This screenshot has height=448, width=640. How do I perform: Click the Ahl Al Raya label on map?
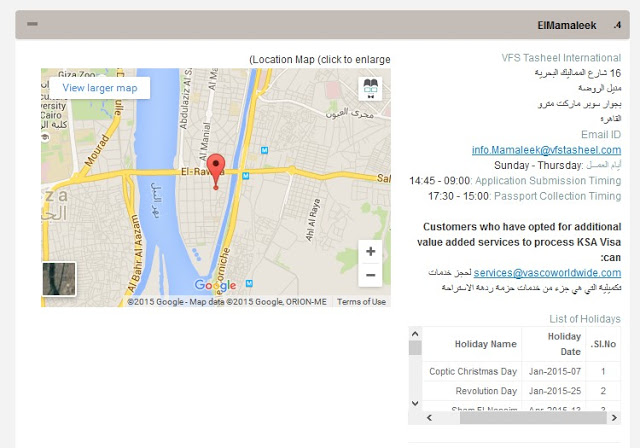click(313, 220)
